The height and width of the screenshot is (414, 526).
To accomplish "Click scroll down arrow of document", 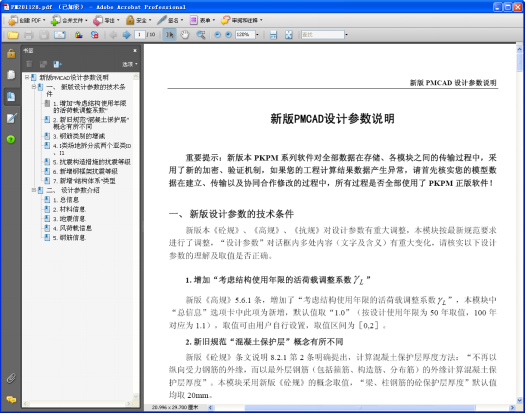I will click(x=519, y=400).
